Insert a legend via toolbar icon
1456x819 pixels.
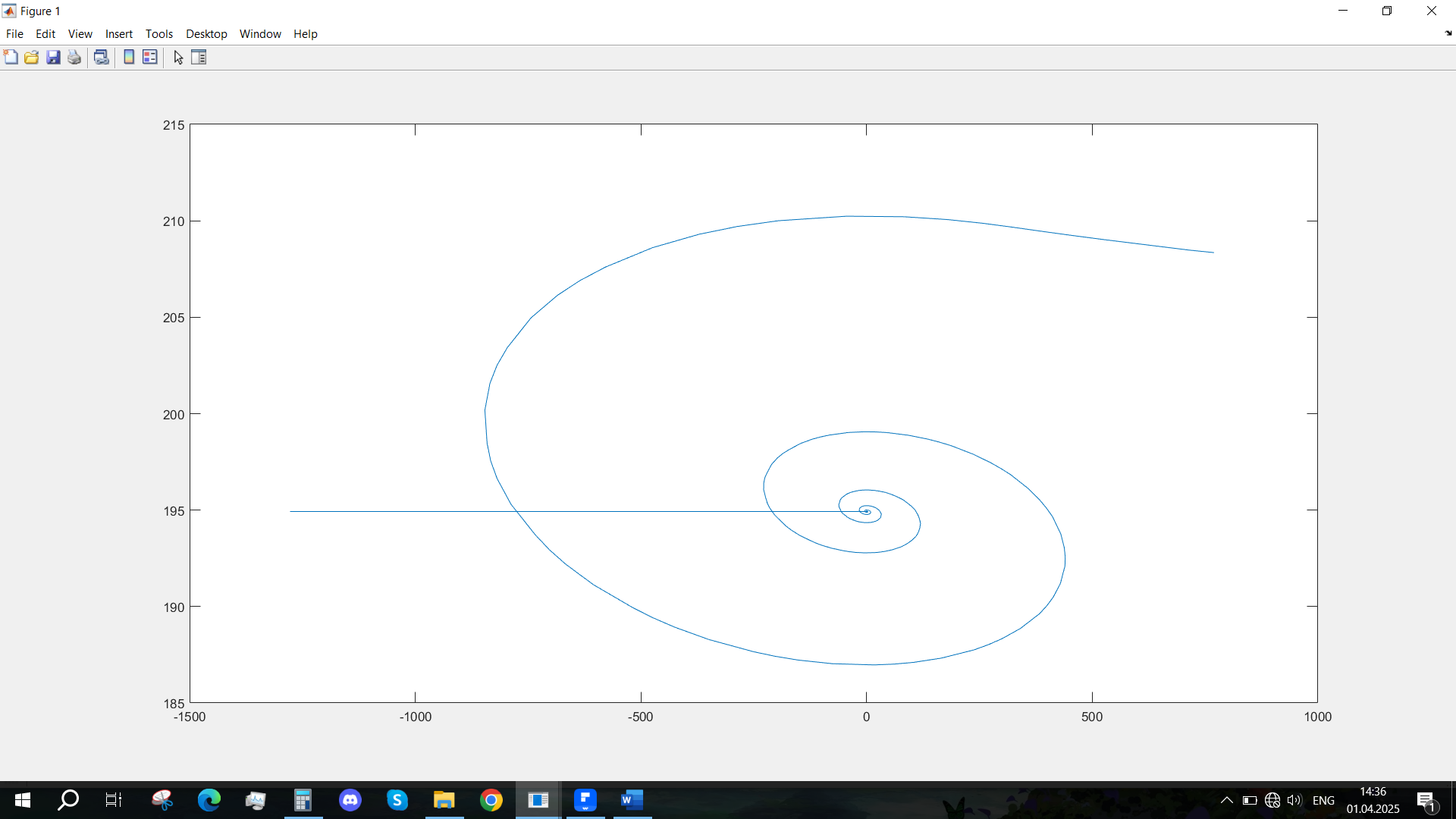click(x=150, y=57)
